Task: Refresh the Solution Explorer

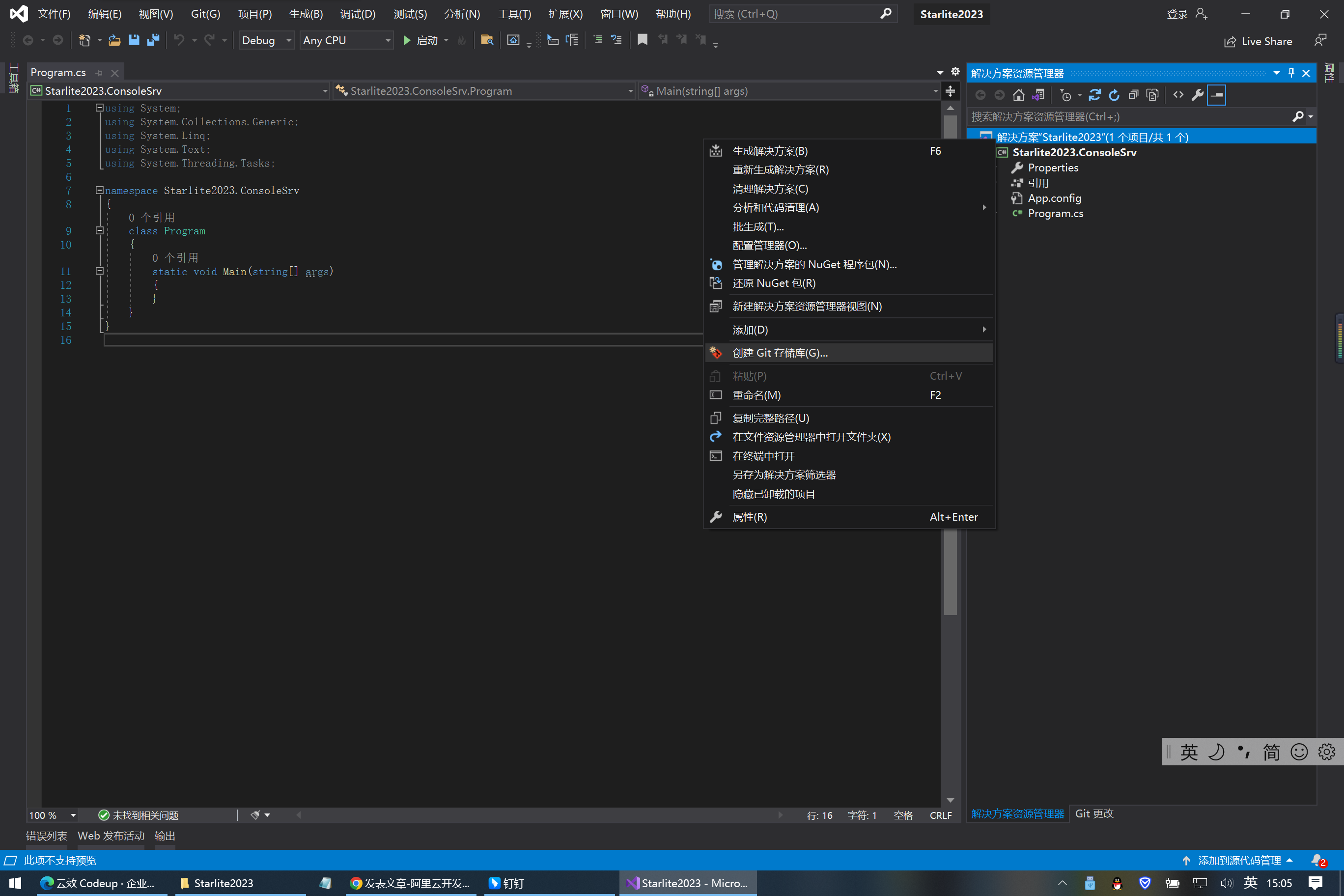Action: (1114, 94)
